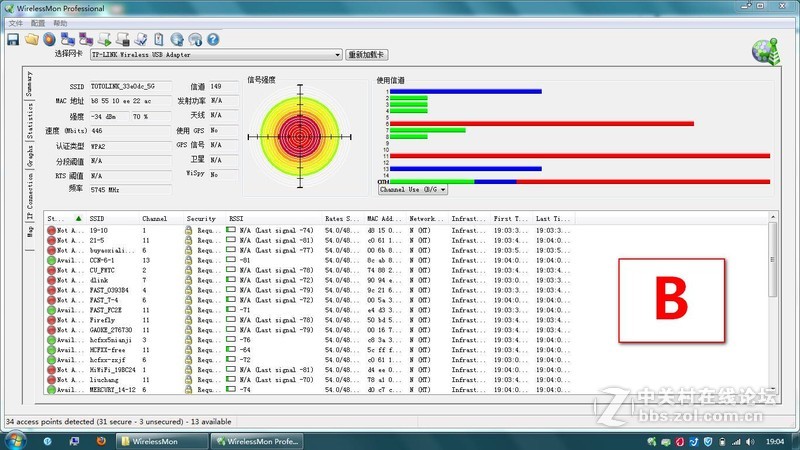This screenshot has width=800, height=450.
Task: Click the SSID field TOTOLINK_33e04c_5G
Action: tap(131, 86)
